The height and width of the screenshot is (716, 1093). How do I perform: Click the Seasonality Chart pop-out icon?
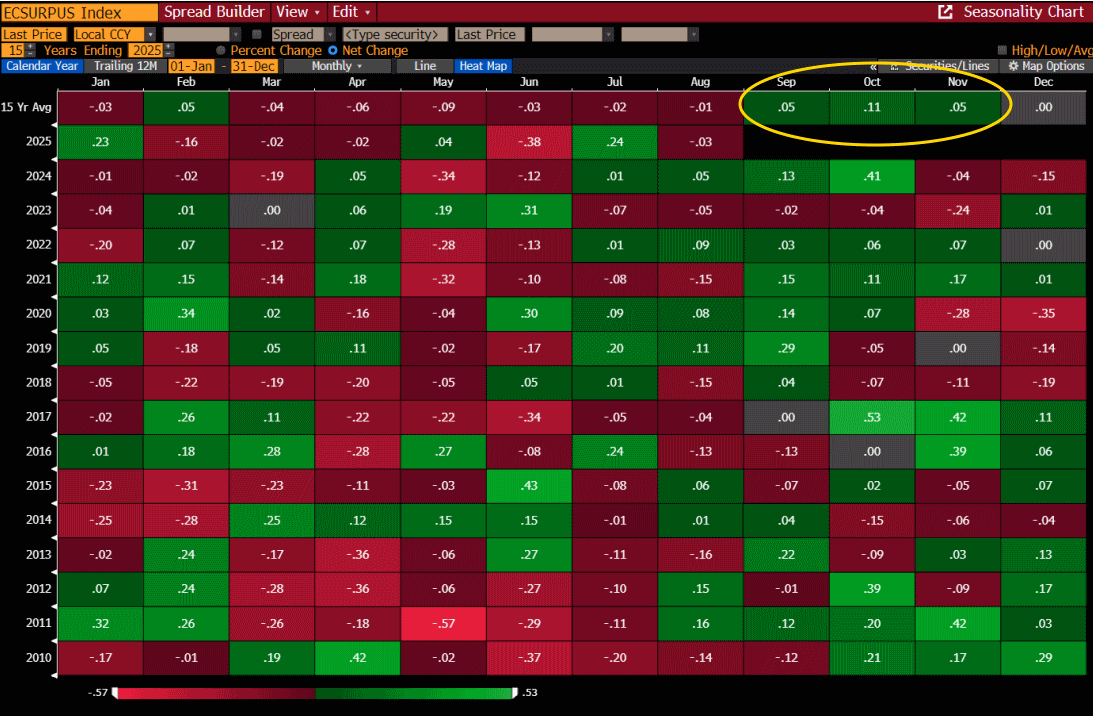pos(943,12)
